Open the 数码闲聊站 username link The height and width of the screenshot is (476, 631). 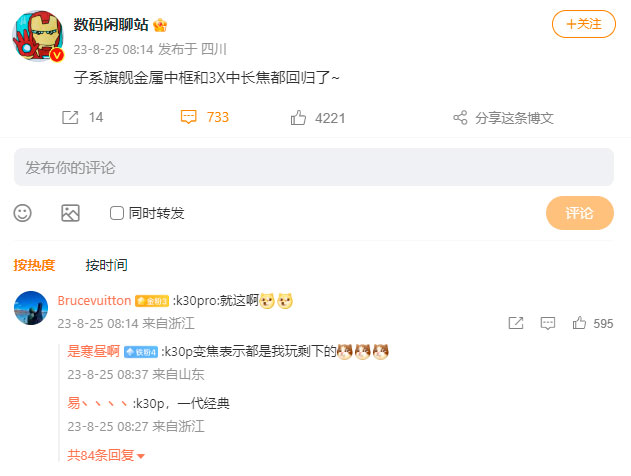(111, 25)
